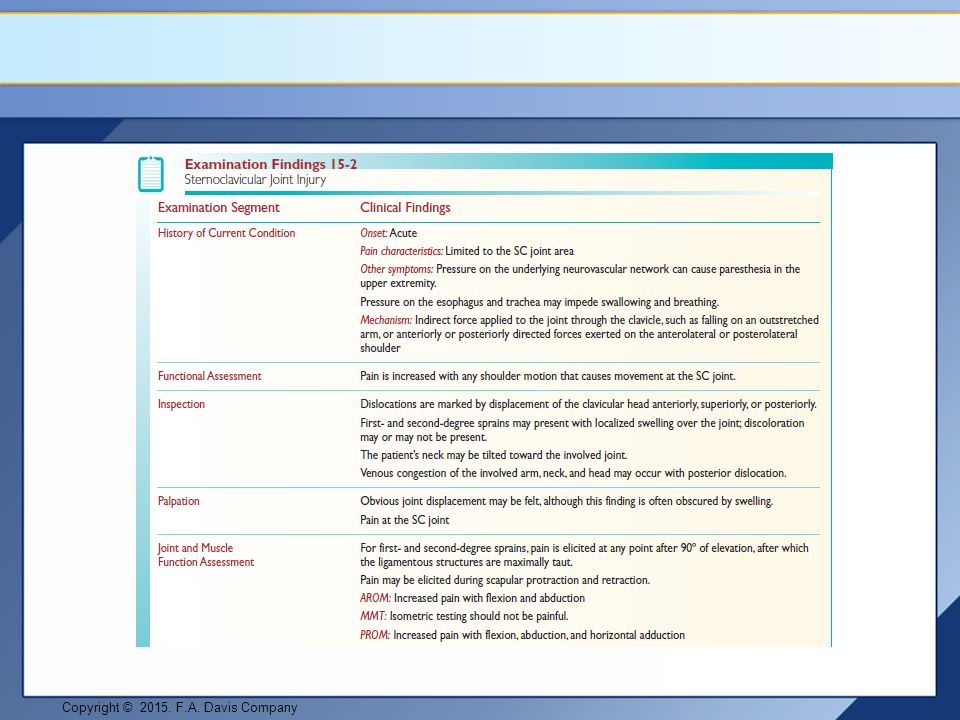Click 'Pain characteristics: Limited to the SC joint area'
960x720 pixels.
[x=467, y=251]
